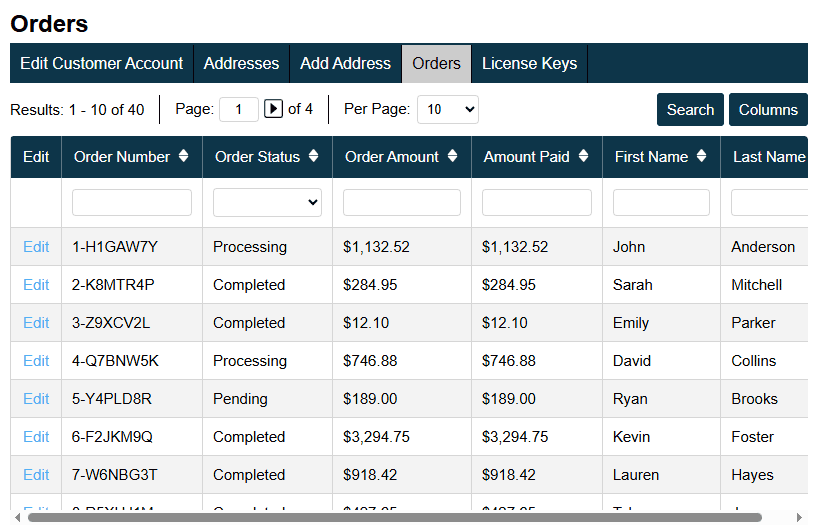The width and height of the screenshot is (818, 525).
Task: Click the Columns button
Action: [768, 110]
